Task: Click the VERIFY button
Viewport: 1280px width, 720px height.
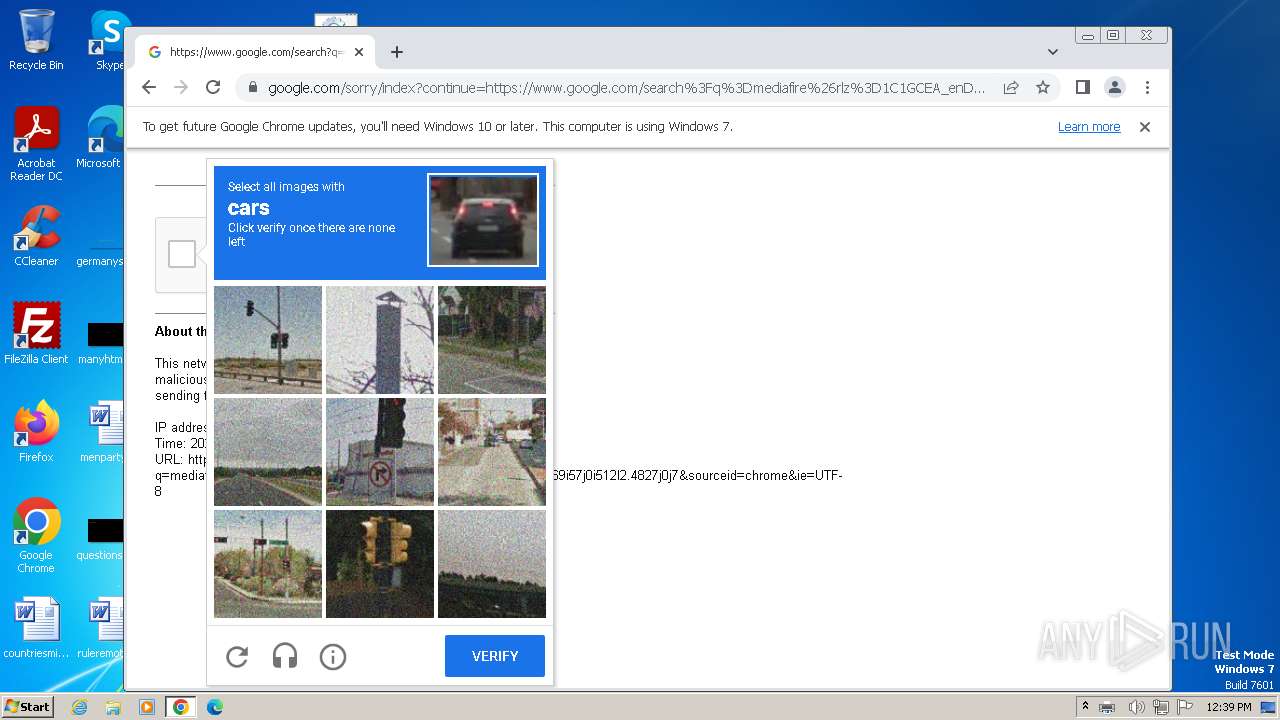Action: coord(495,656)
